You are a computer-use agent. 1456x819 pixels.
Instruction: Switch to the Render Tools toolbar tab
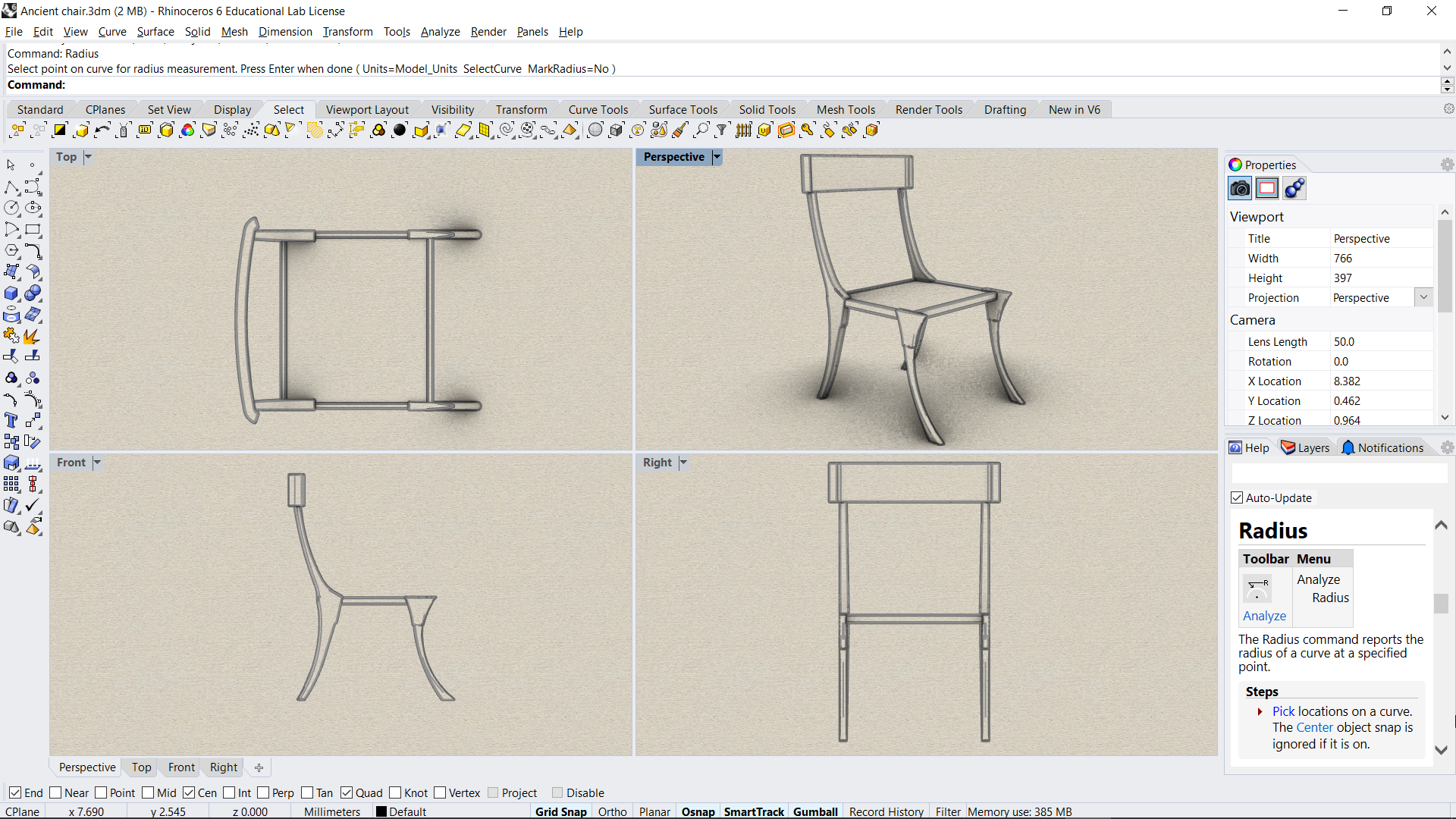(928, 110)
